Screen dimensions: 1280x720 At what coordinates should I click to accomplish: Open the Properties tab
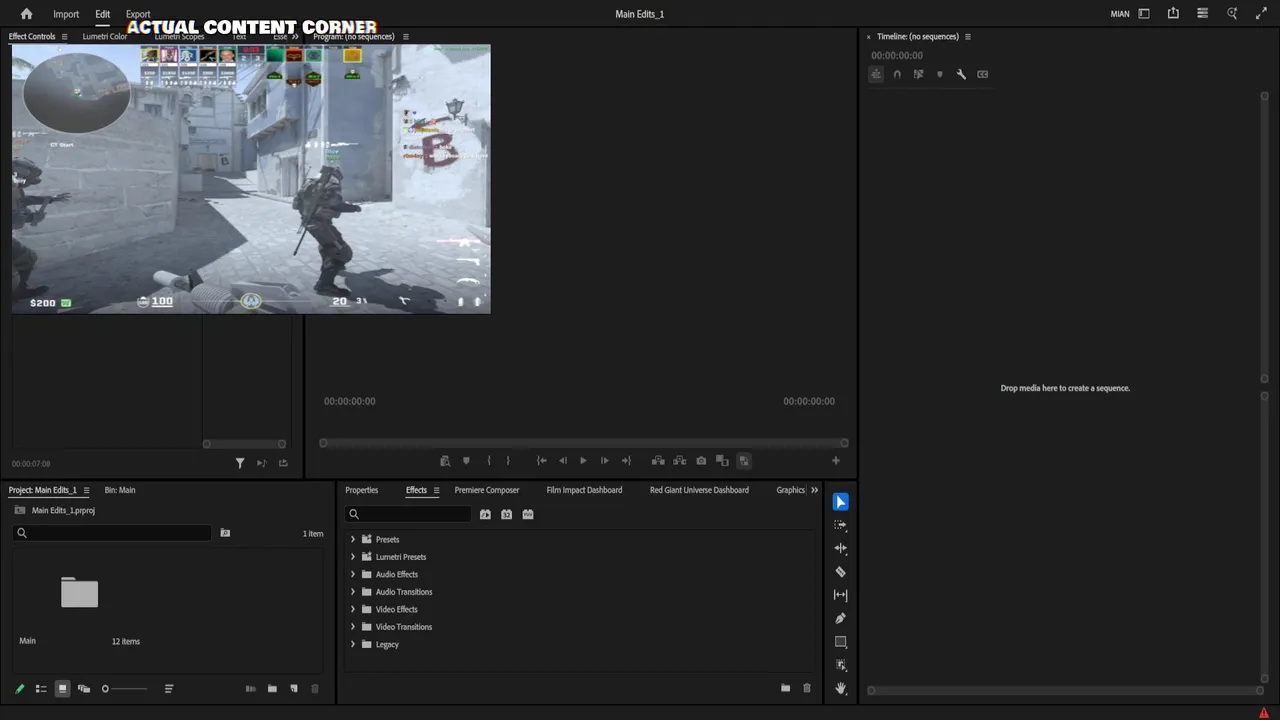click(362, 490)
